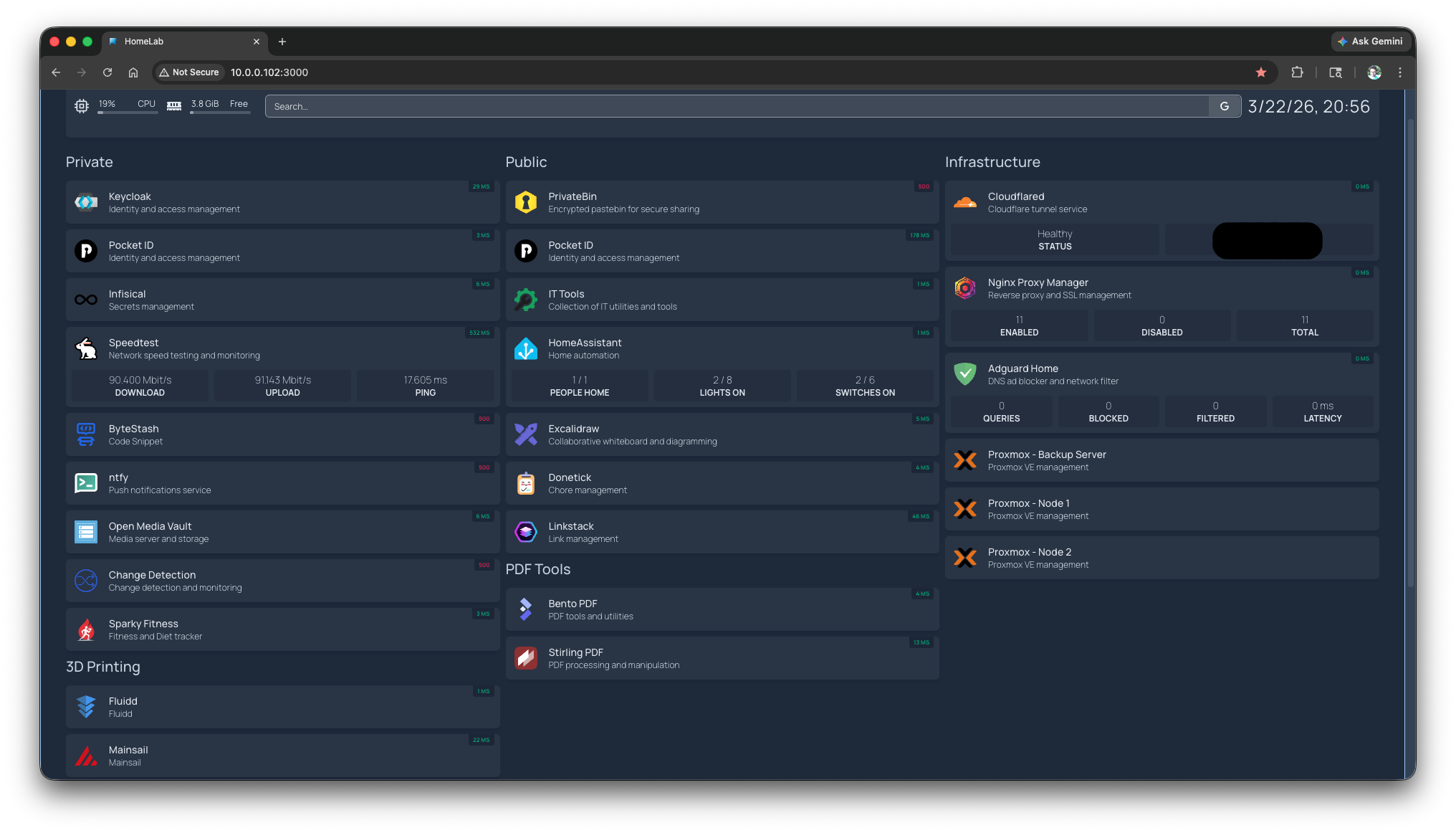Click the Excalidraw icon
The height and width of the screenshot is (833, 1456).
pos(525,434)
